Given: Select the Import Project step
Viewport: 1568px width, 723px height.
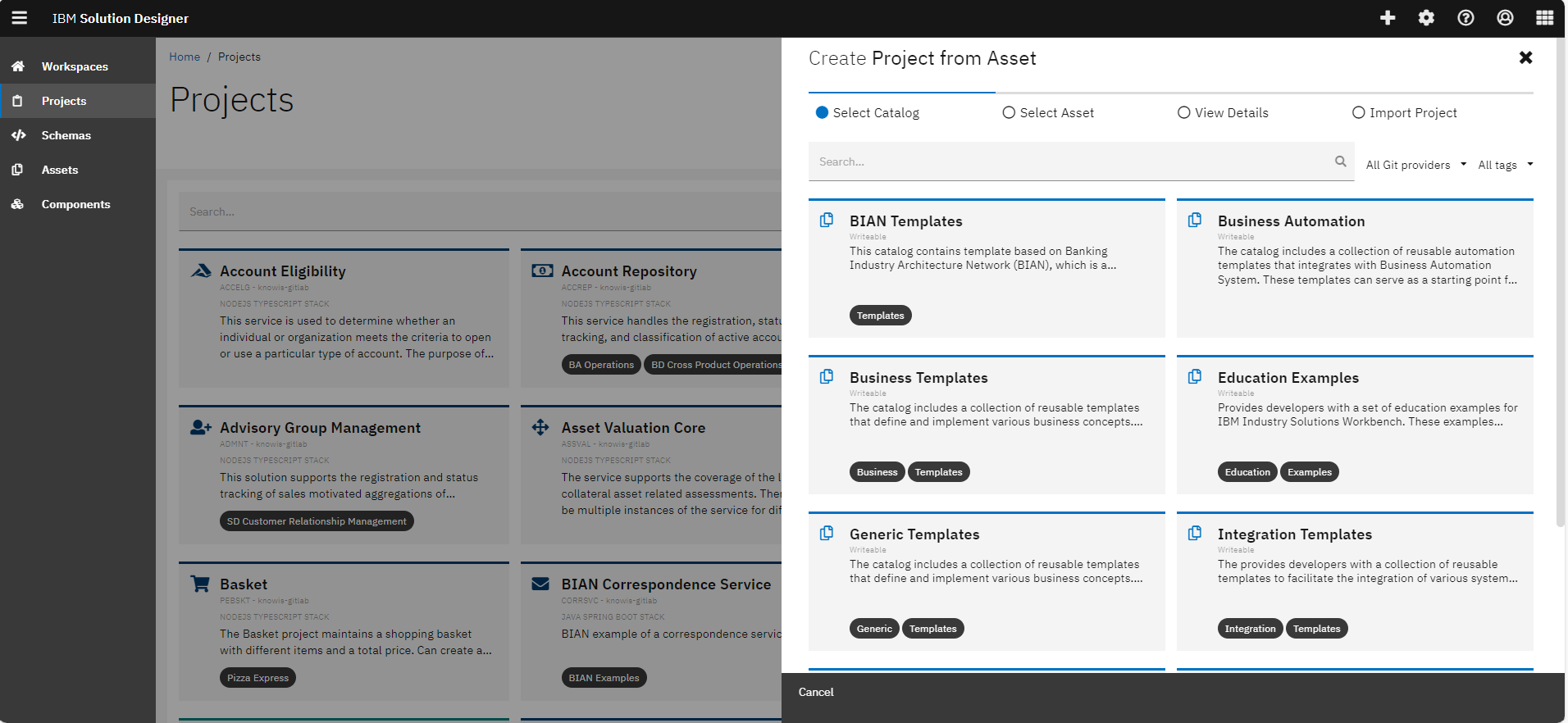Looking at the screenshot, I should (x=1404, y=113).
